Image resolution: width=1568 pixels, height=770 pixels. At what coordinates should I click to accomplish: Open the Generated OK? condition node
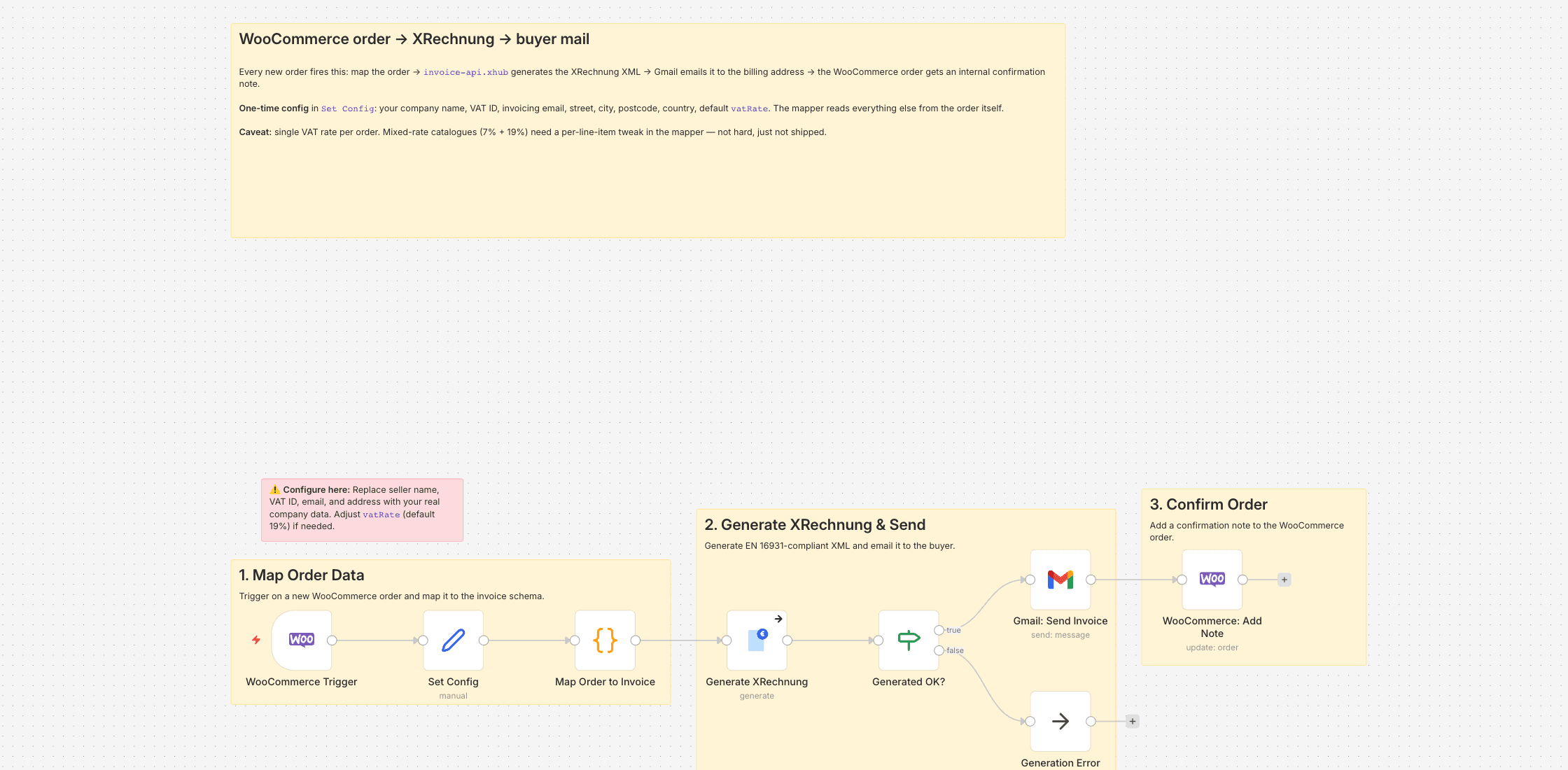(909, 640)
